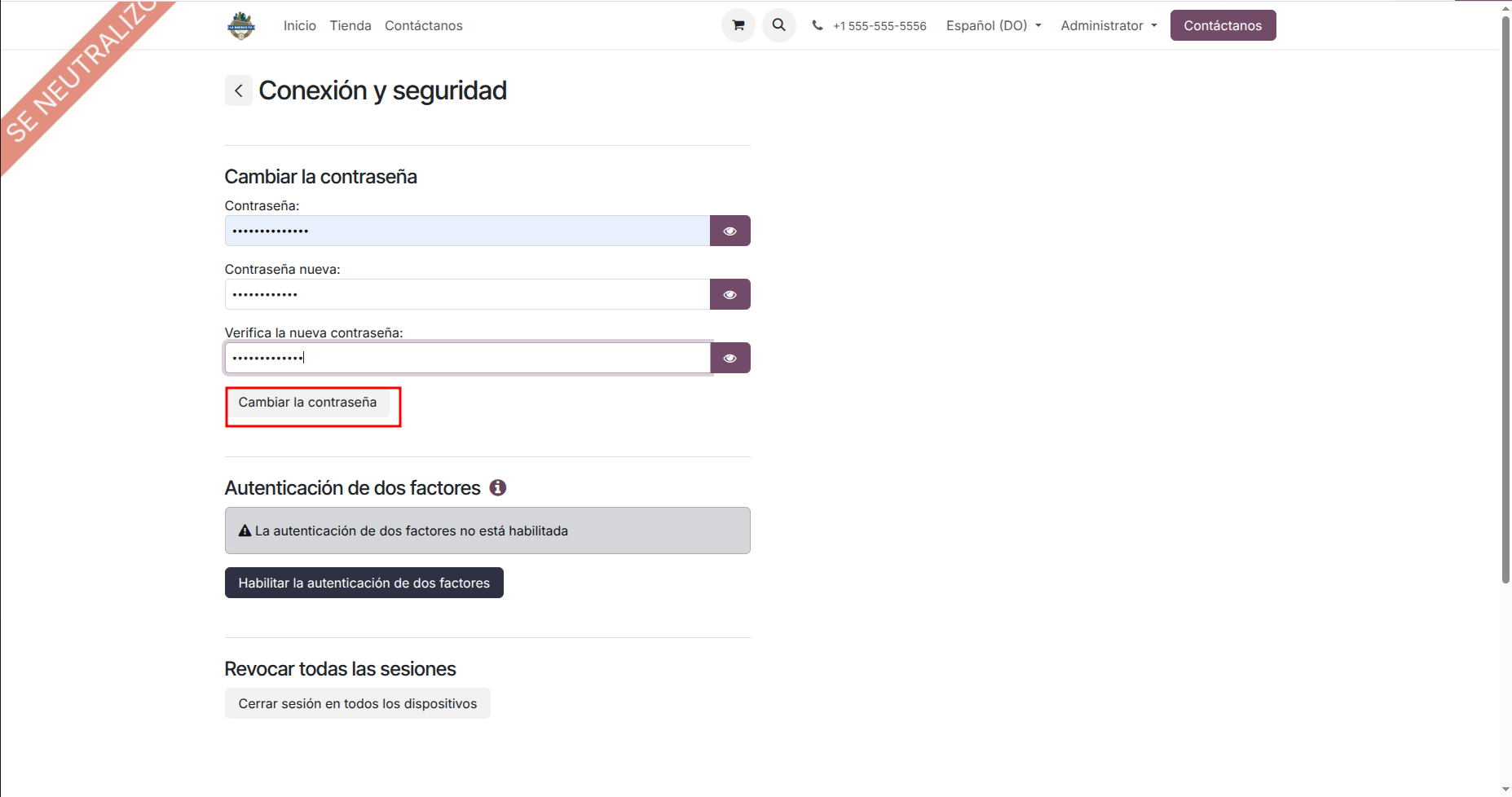Open the shopping cart icon

click(738, 25)
